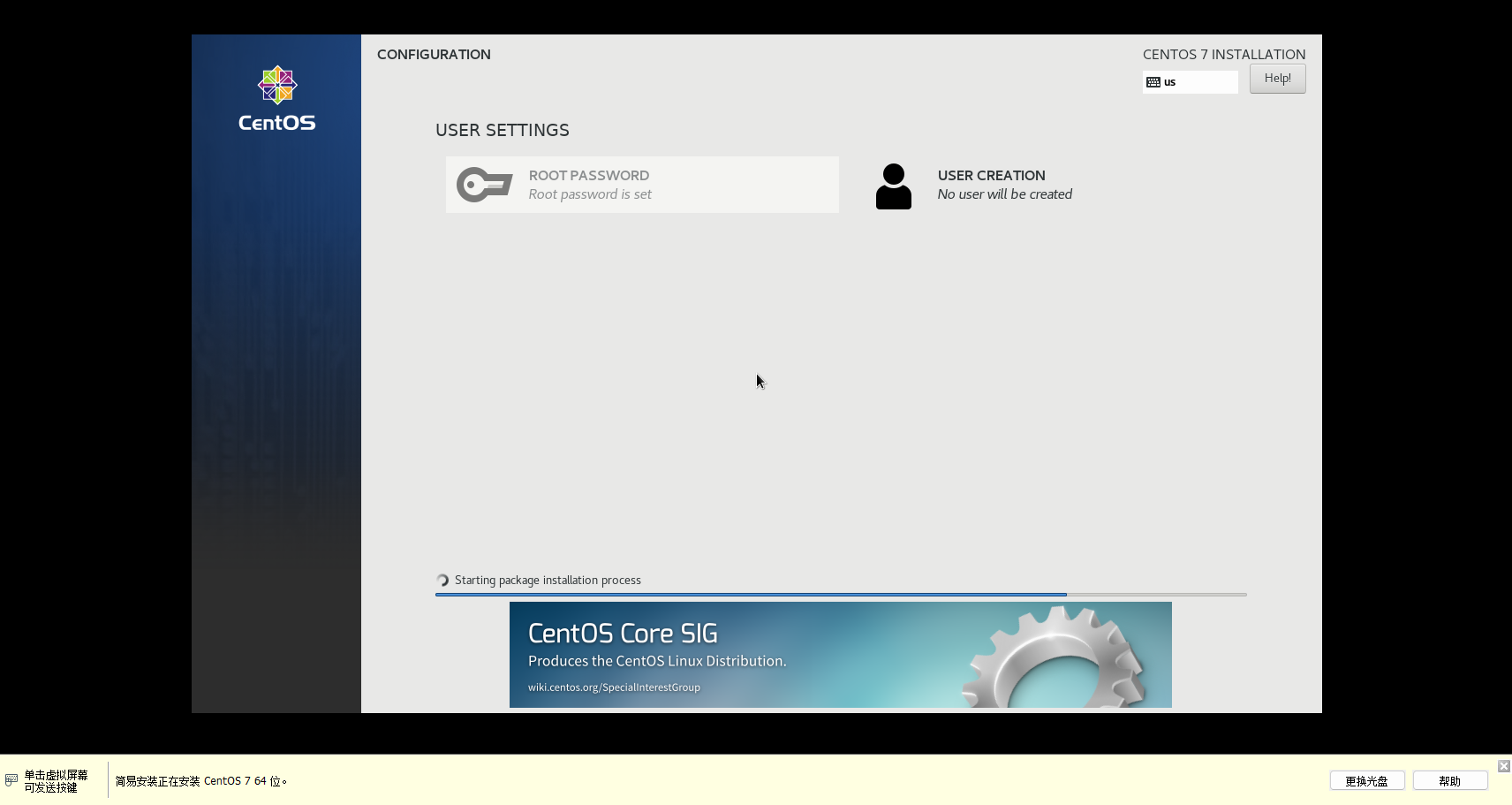Click the keyboard layout icon

(1153, 82)
